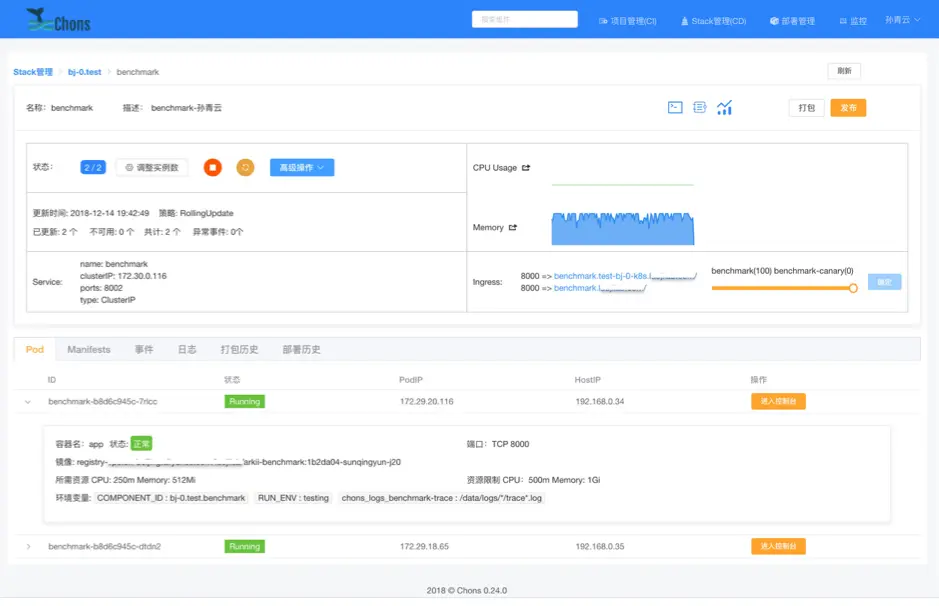Switch to the 部署历史 tab

(x=301, y=350)
